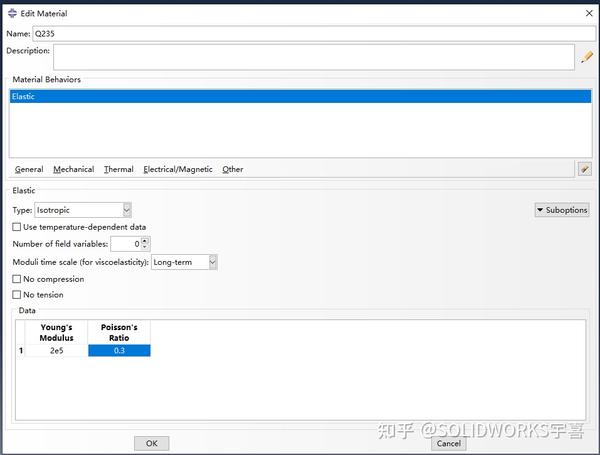Select the Poisson's Ratio cell 0.3
The width and height of the screenshot is (600, 455).
pyautogui.click(x=119, y=351)
